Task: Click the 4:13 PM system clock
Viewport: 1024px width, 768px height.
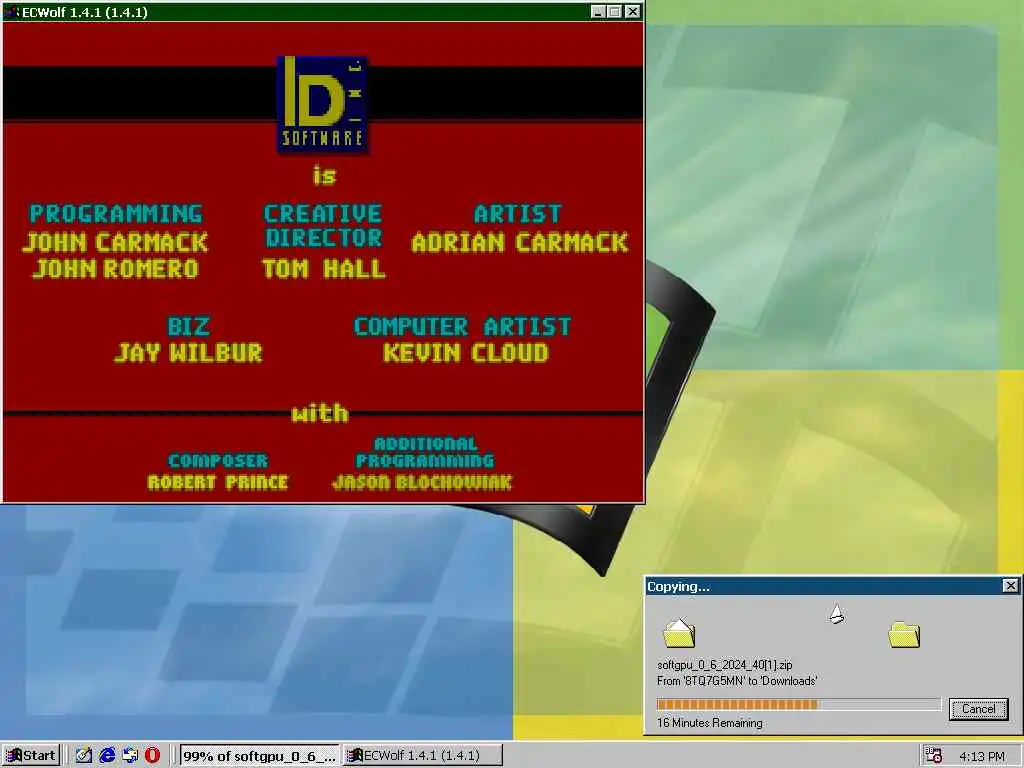Action: point(982,756)
